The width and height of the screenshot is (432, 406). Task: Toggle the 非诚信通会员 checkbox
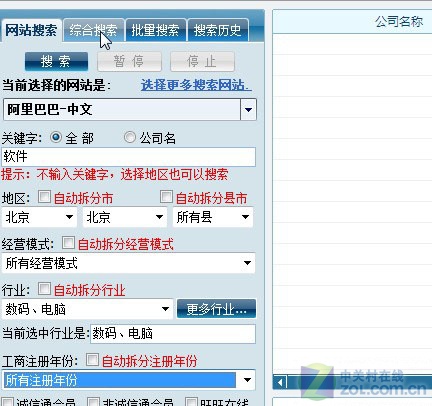93,401
